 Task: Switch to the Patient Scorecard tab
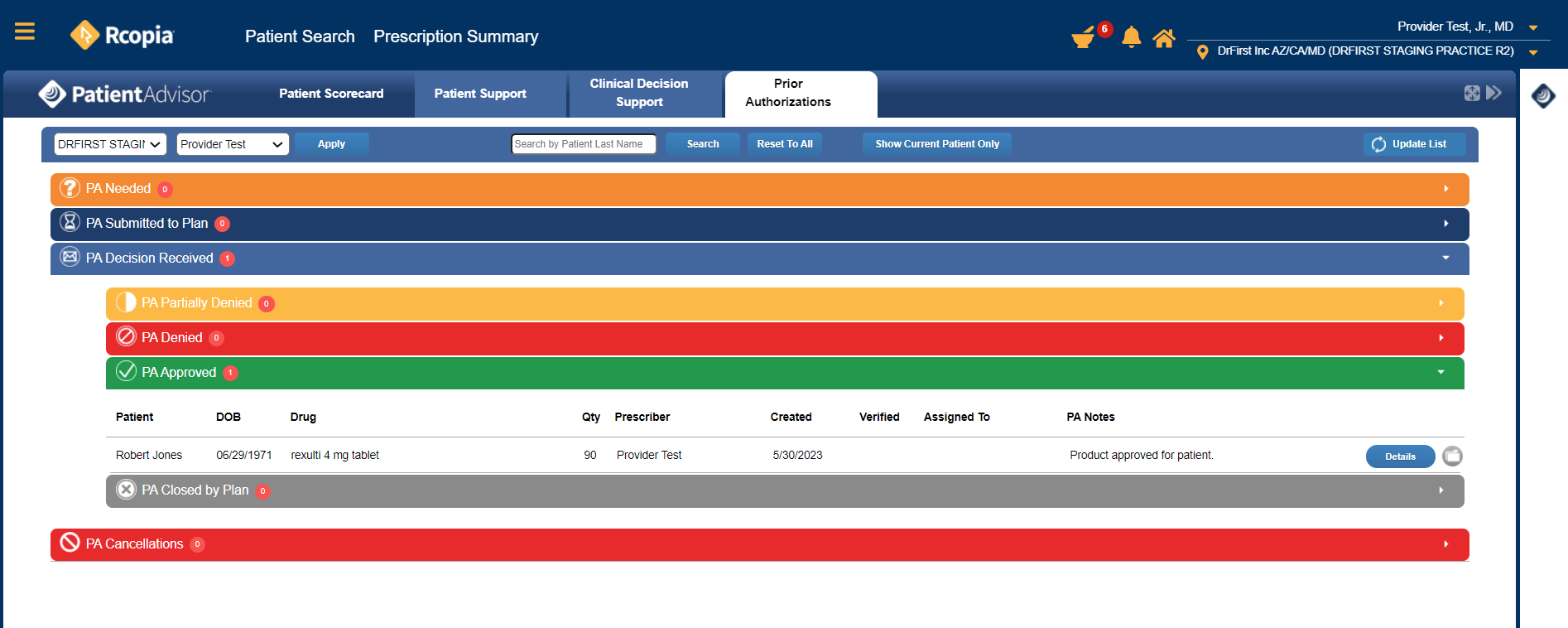point(331,94)
